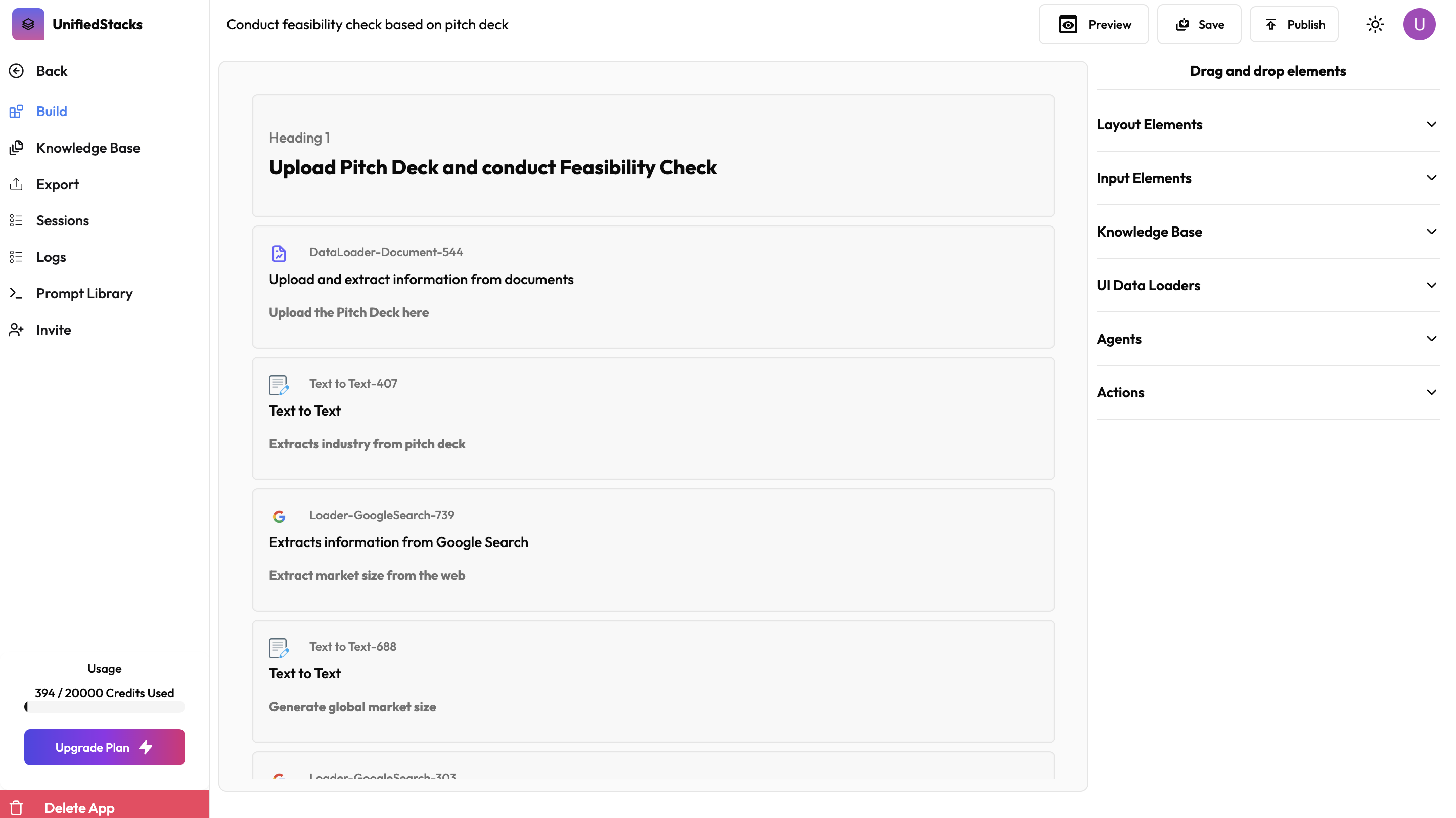Click the UnifiedStacks logo icon
This screenshot has height=818, width=1456.
point(28,24)
